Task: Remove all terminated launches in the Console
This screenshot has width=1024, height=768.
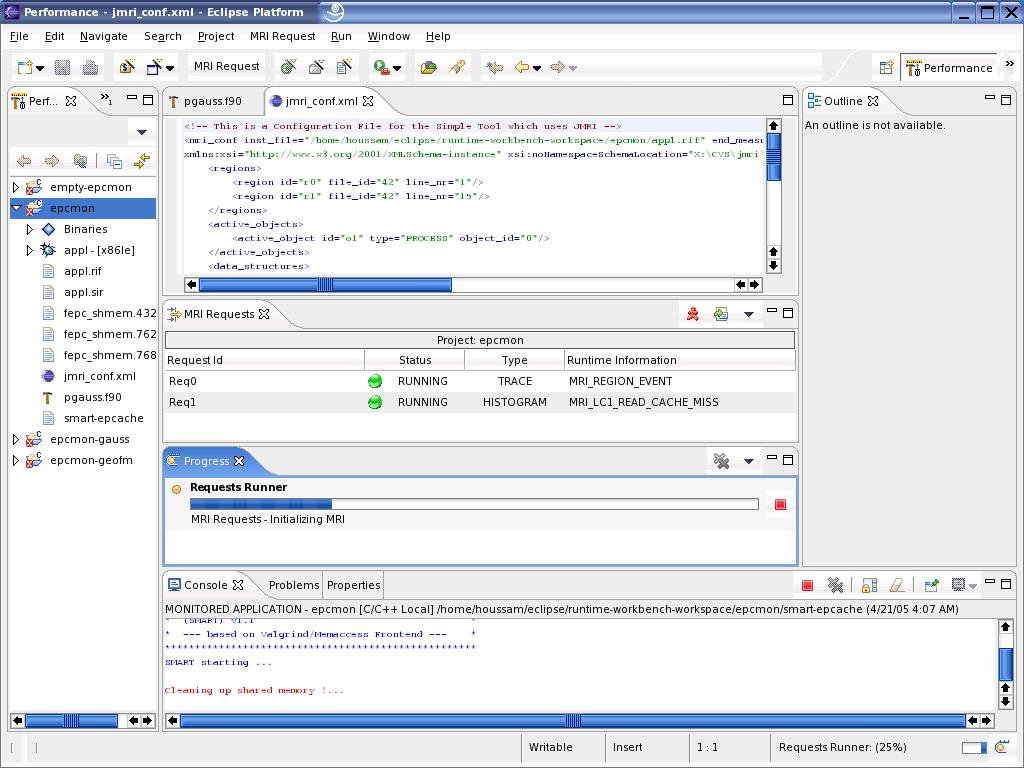Action: click(835, 586)
